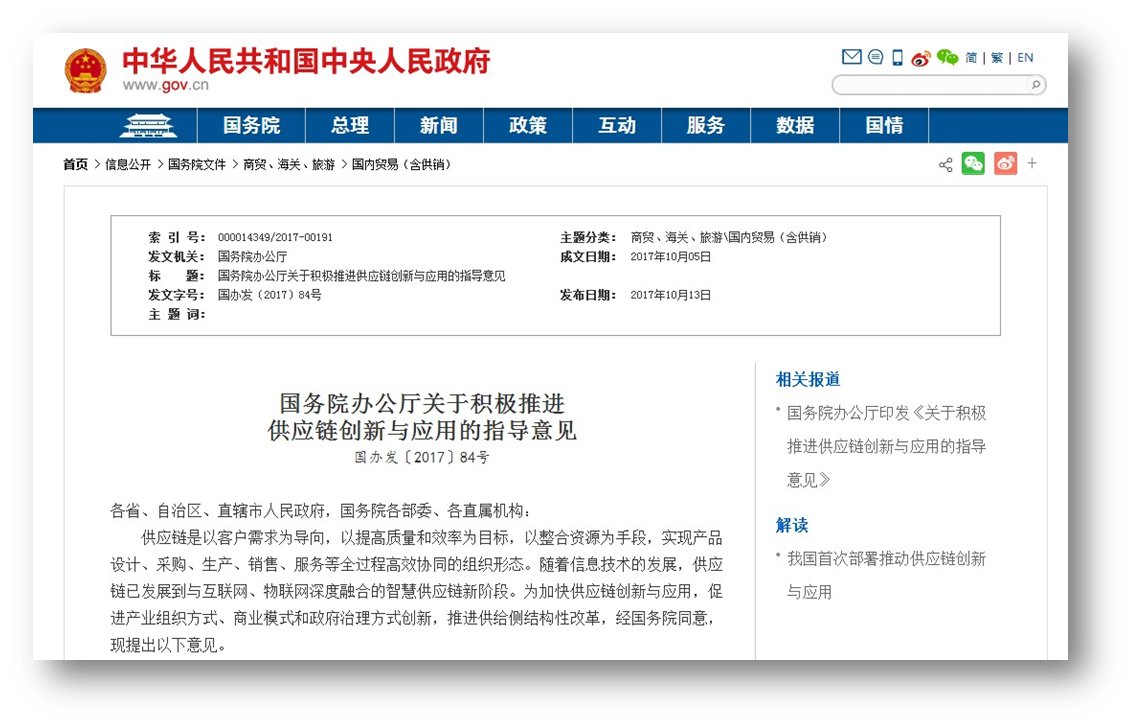This screenshot has width=1133, height=725.
Task: Go to 首页 in the breadcrumb
Action: [75, 165]
